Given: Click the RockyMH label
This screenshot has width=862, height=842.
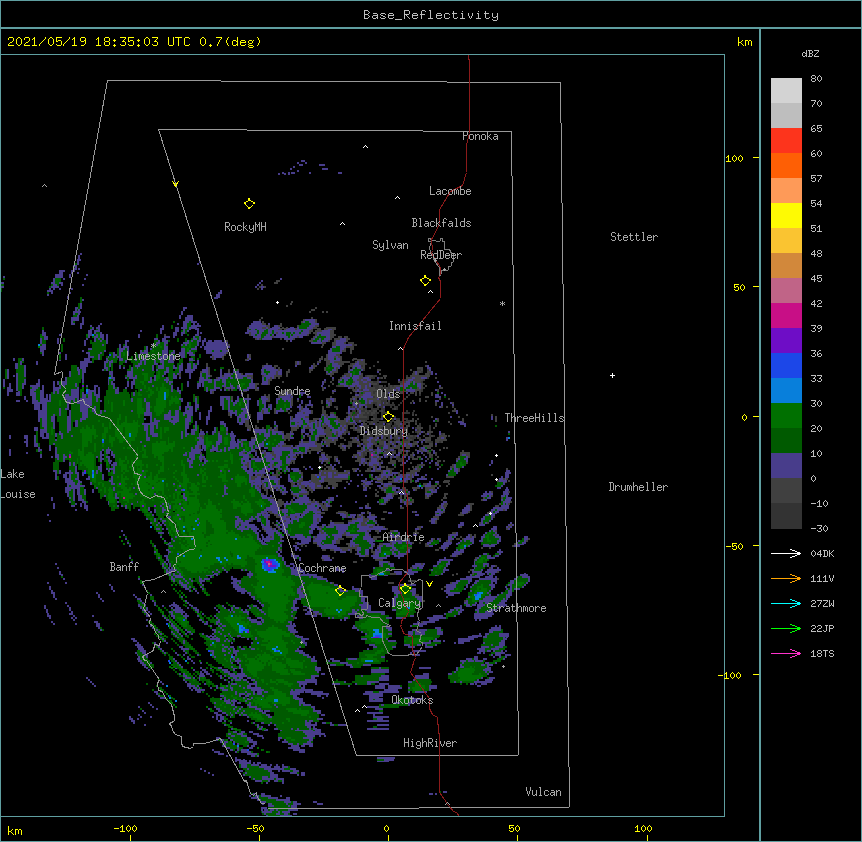Looking at the screenshot, I should pyautogui.click(x=245, y=227).
